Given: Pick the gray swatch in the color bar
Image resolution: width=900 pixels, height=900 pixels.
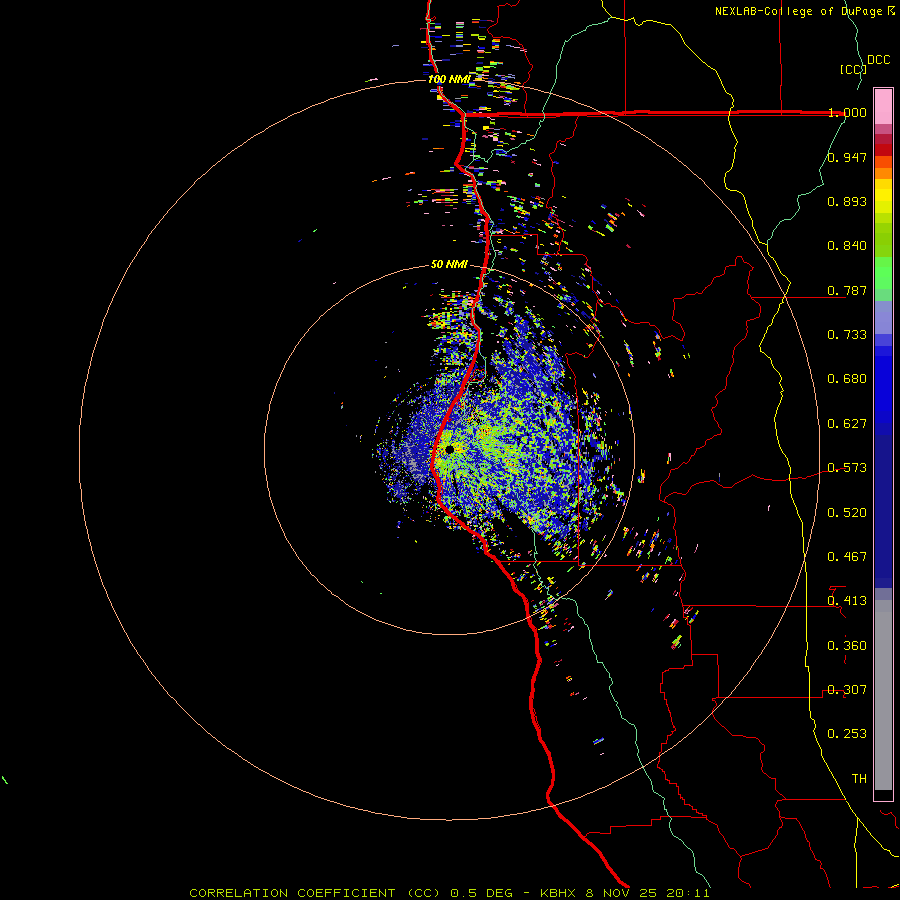Looking at the screenshot, I should [883, 695].
